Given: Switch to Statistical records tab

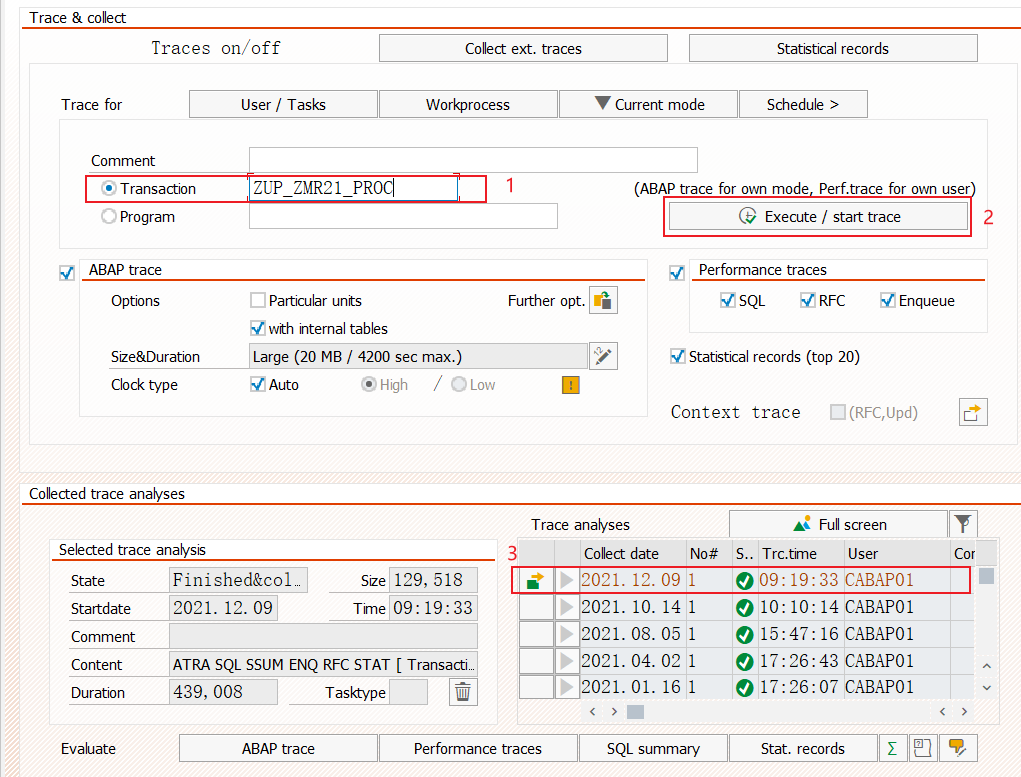Looking at the screenshot, I should click(x=833, y=48).
